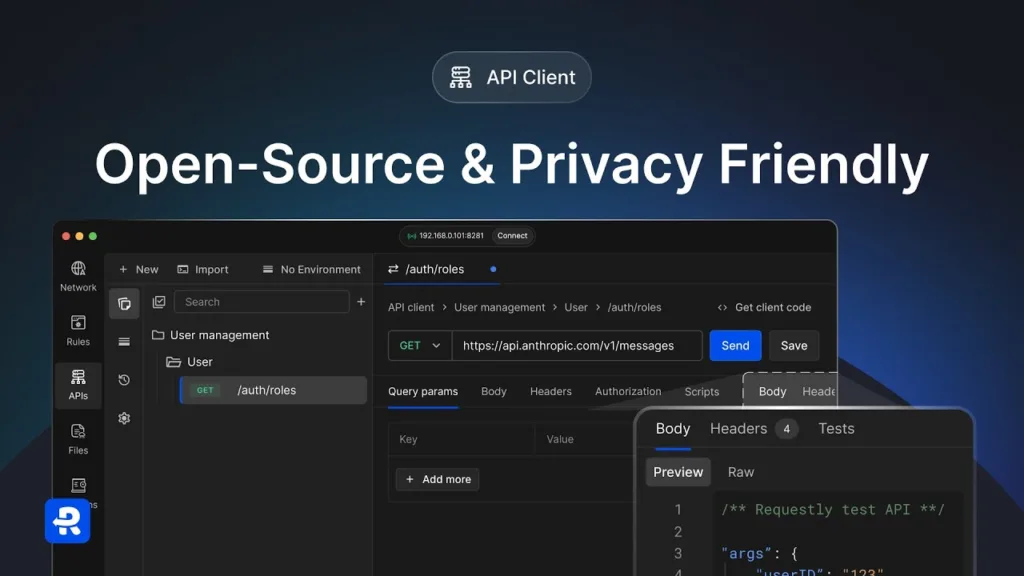
Task: Open the Rules section in sidebar
Action: 78,330
